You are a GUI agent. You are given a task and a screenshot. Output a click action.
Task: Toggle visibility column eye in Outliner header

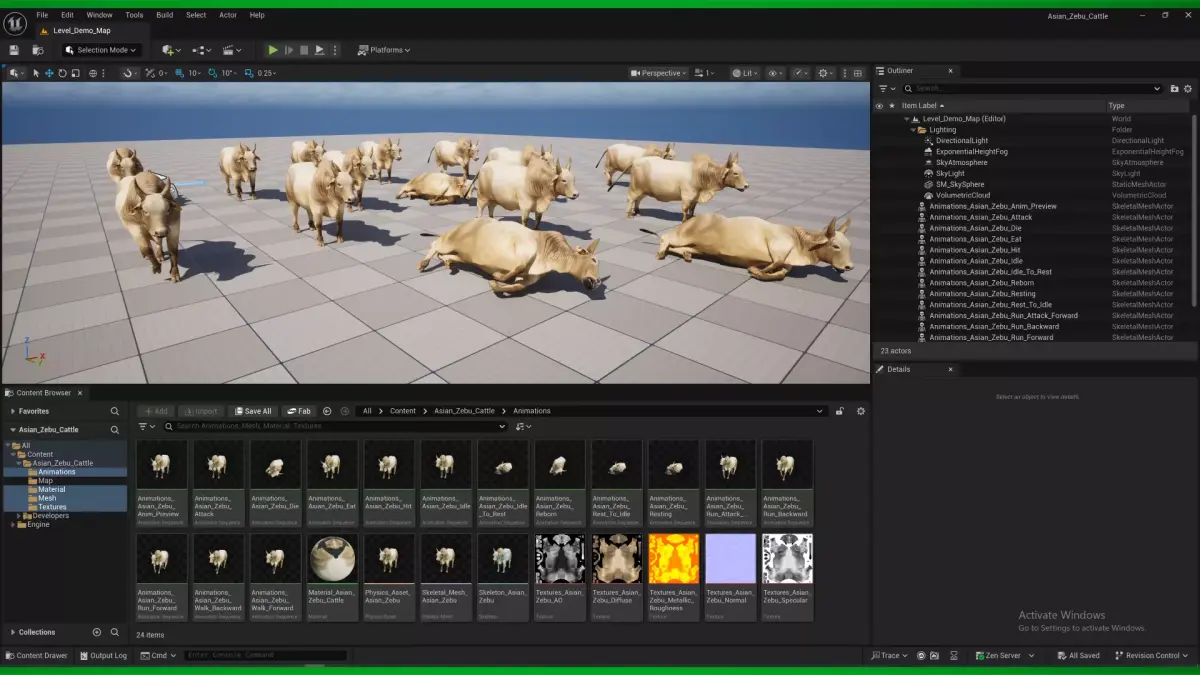click(x=879, y=105)
